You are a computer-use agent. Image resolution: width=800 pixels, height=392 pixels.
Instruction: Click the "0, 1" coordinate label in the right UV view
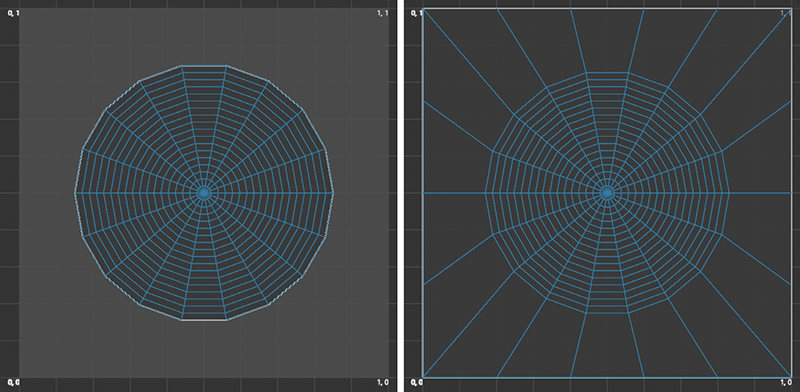pos(416,13)
